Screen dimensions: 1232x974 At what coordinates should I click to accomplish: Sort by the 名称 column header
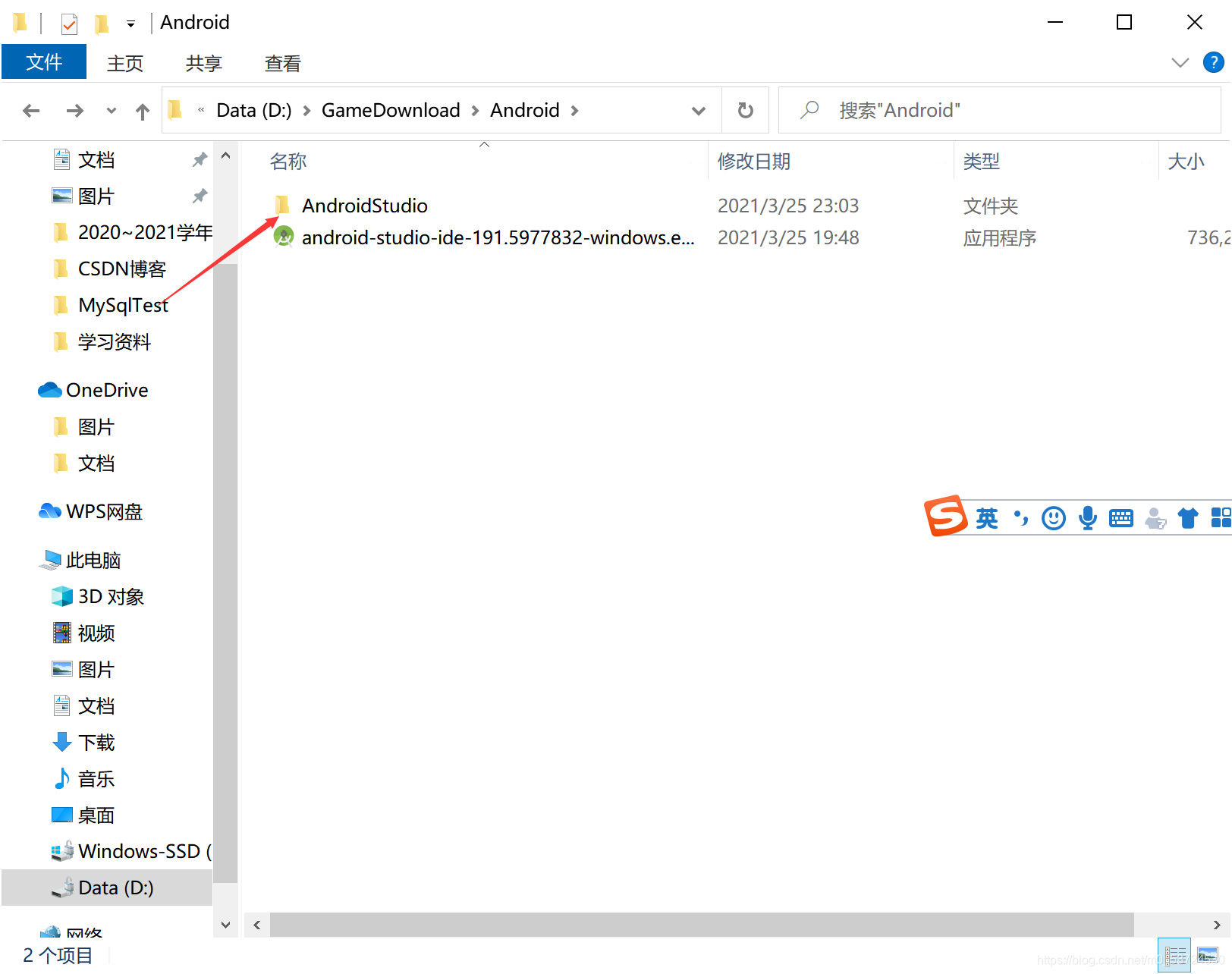pyautogui.click(x=288, y=161)
